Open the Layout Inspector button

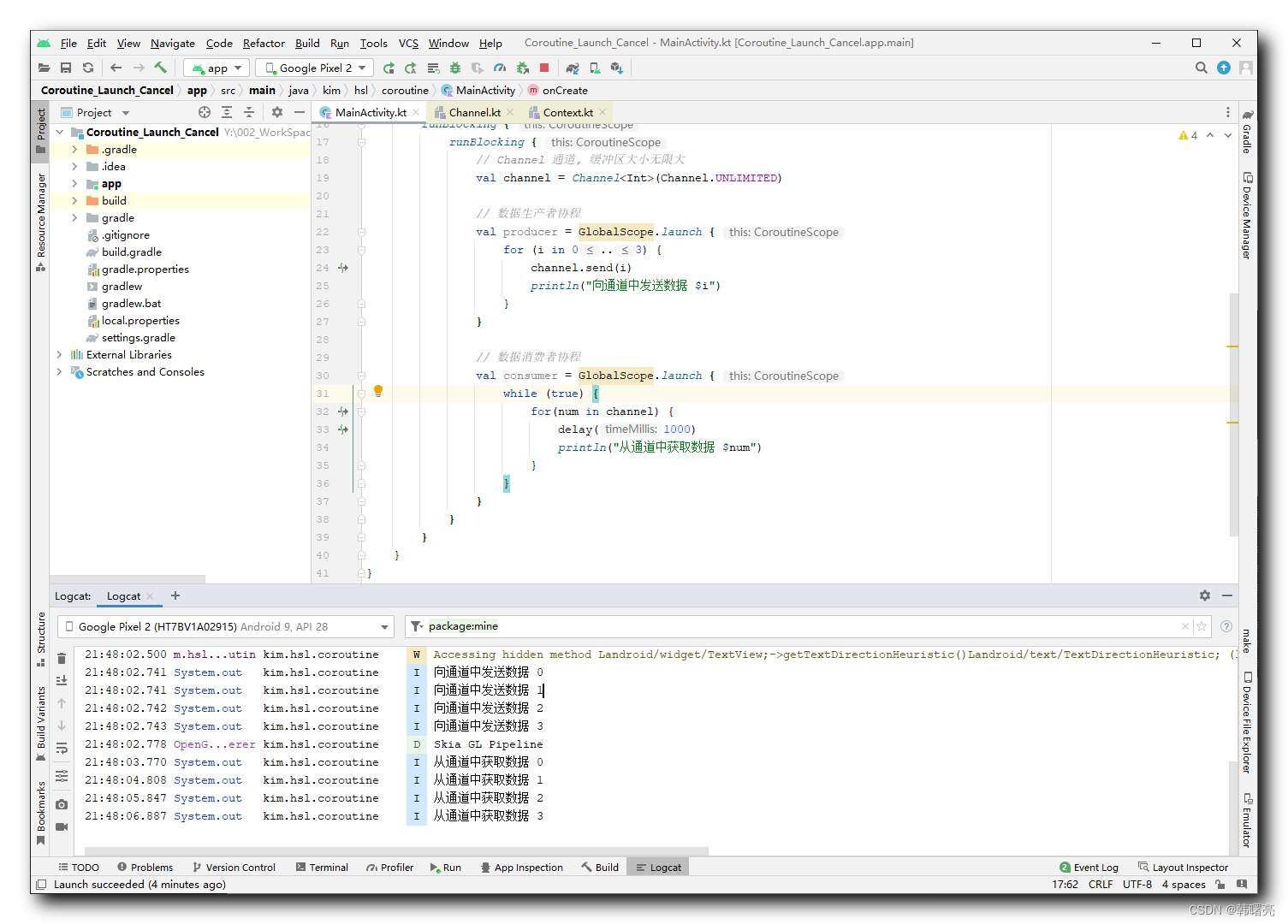point(1183,867)
